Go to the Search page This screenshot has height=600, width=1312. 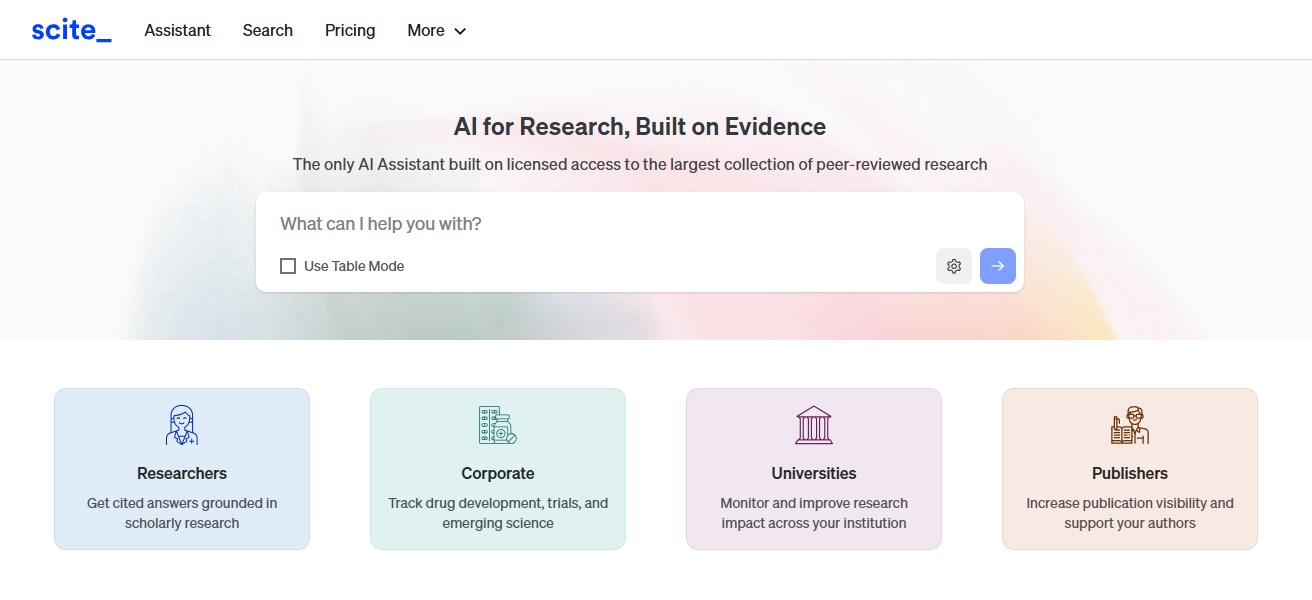click(268, 30)
